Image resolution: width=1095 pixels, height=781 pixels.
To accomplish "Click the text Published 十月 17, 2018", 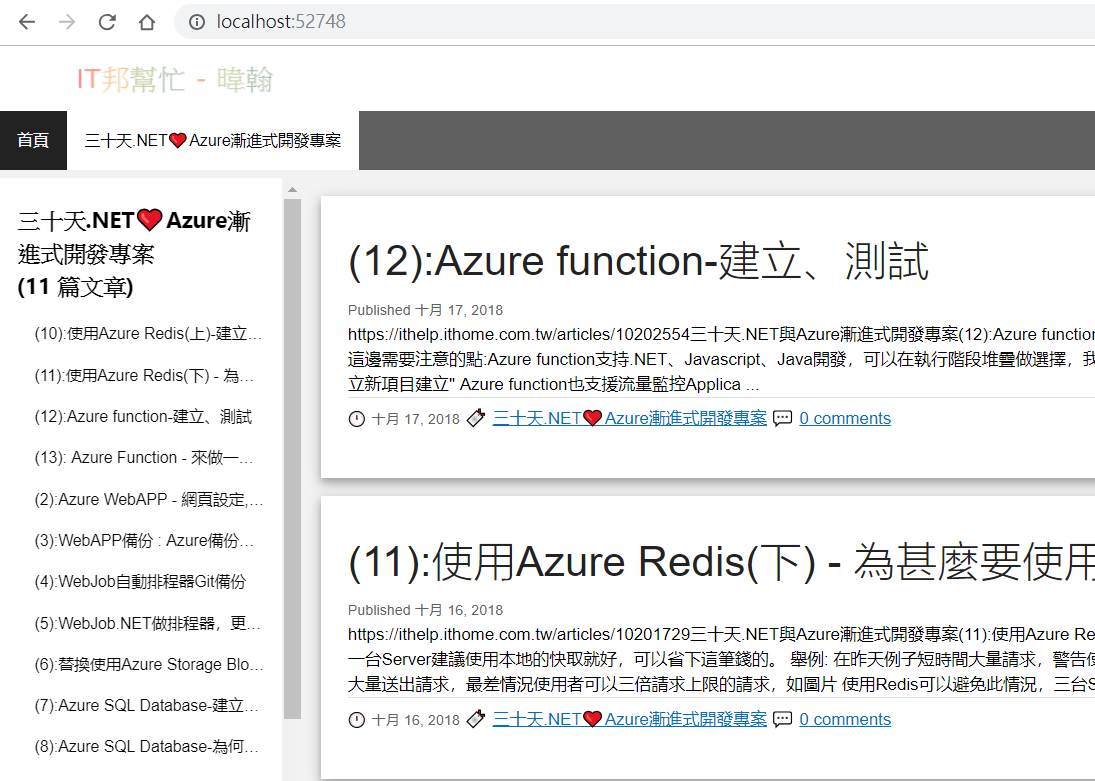I will click(x=425, y=310).
